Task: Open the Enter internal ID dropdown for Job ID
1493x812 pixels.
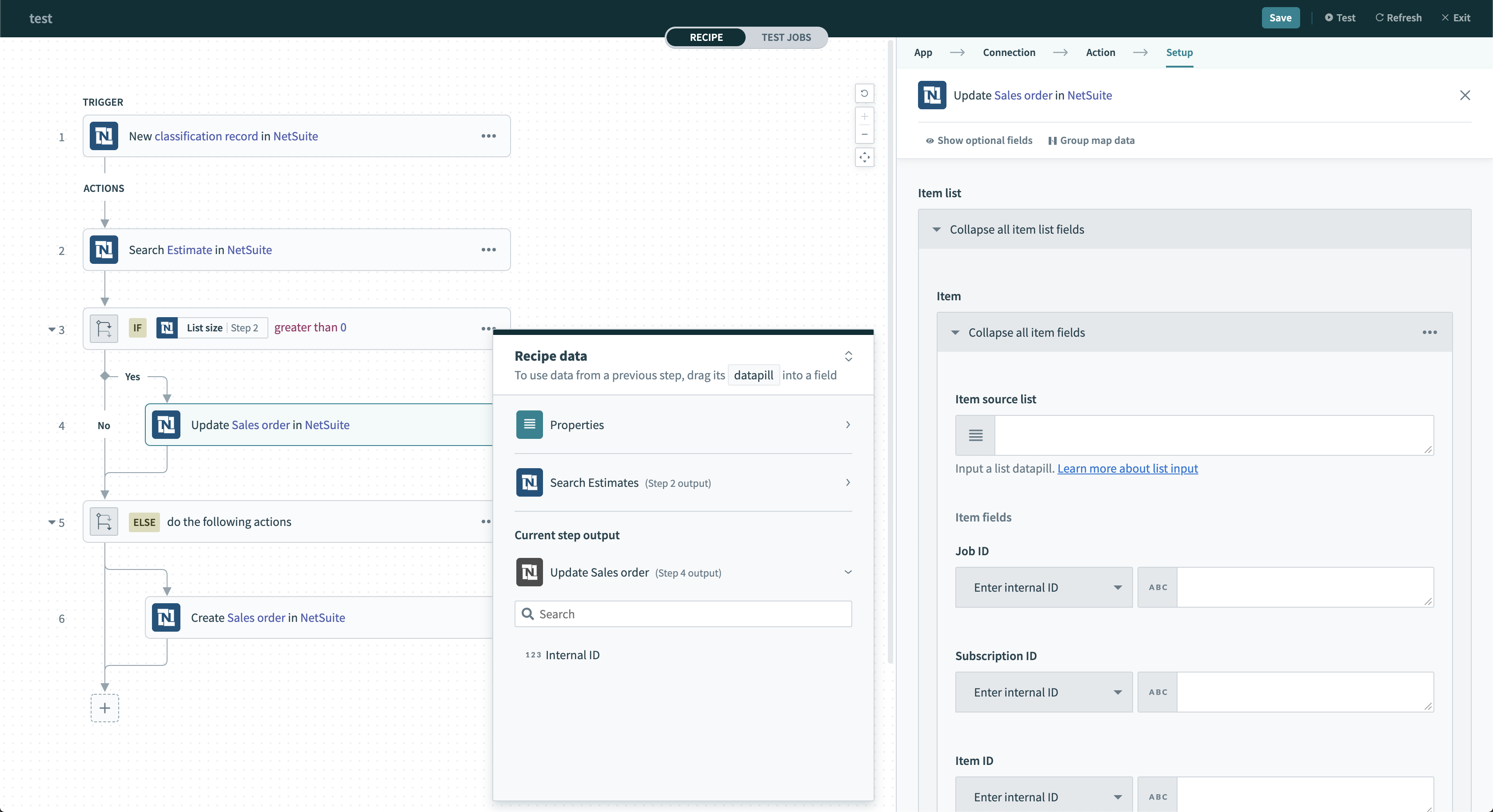Action: click(1043, 587)
